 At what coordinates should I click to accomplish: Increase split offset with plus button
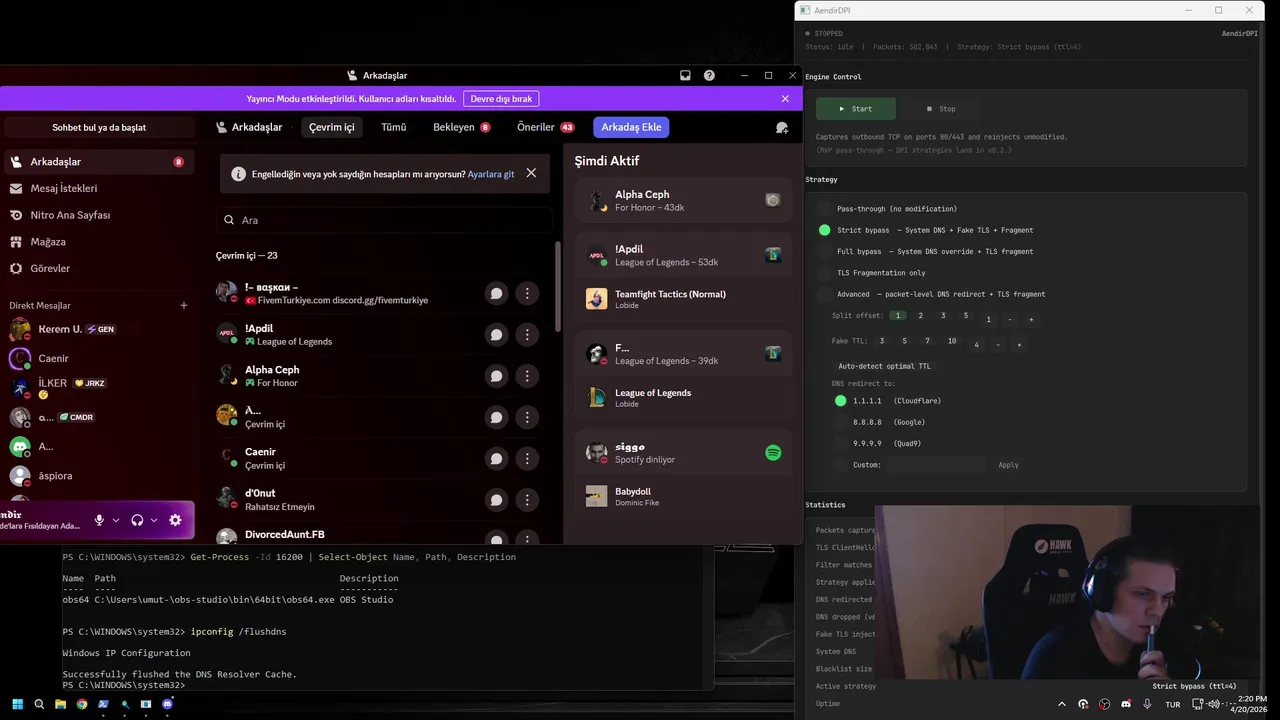[1031, 319]
